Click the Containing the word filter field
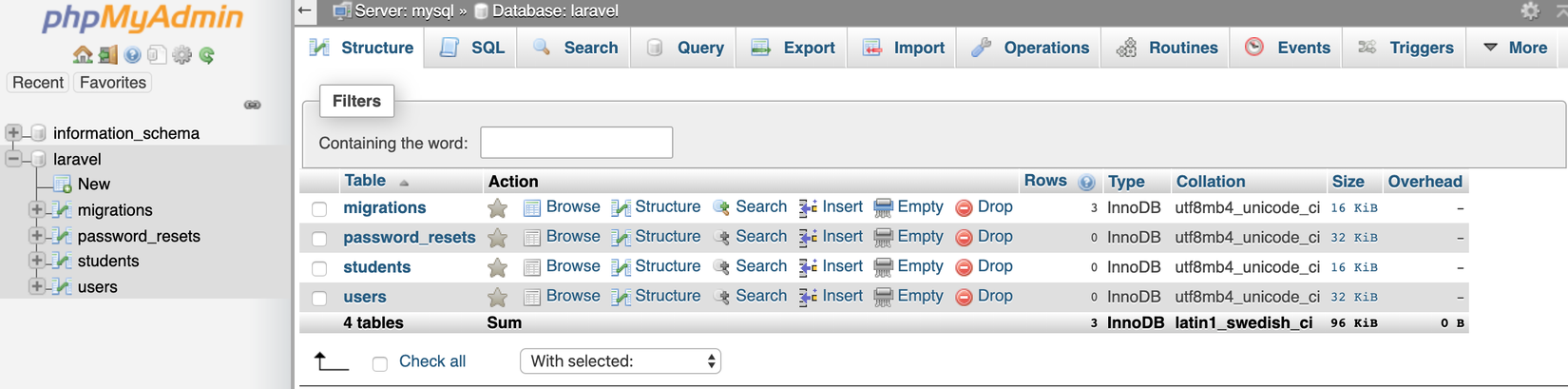Screen dimensions: 1568x389 576,143
